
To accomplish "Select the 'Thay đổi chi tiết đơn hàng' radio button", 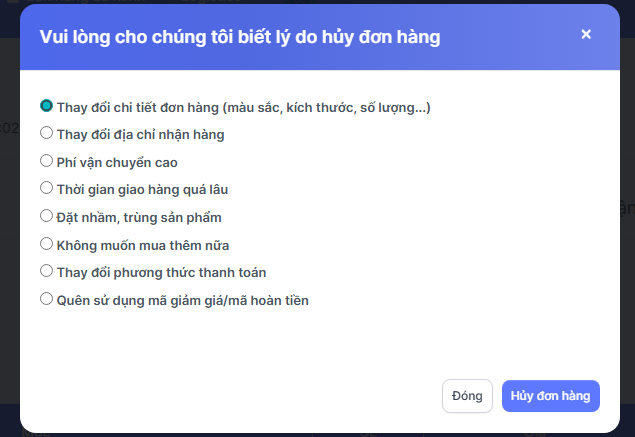I will pos(46,105).
